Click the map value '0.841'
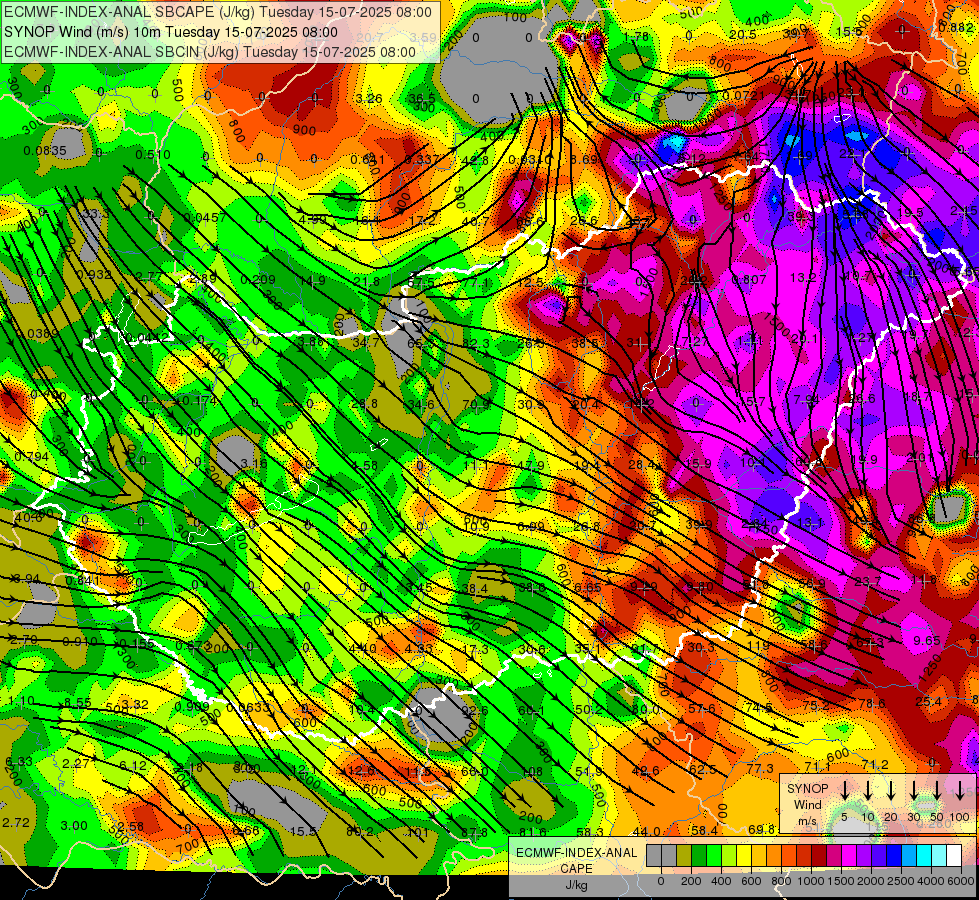979x900 pixels. pos(83,580)
